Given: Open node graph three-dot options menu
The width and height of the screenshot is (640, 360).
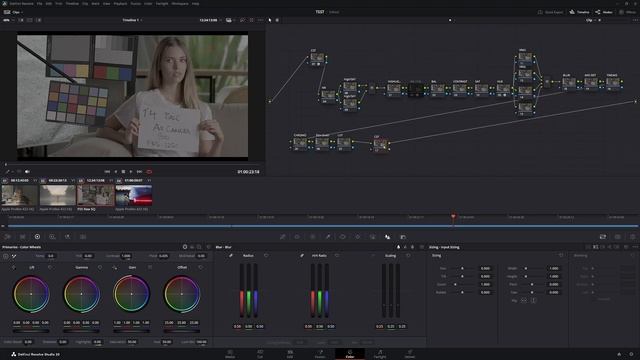Looking at the screenshot, I should click(x=635, y=20).
